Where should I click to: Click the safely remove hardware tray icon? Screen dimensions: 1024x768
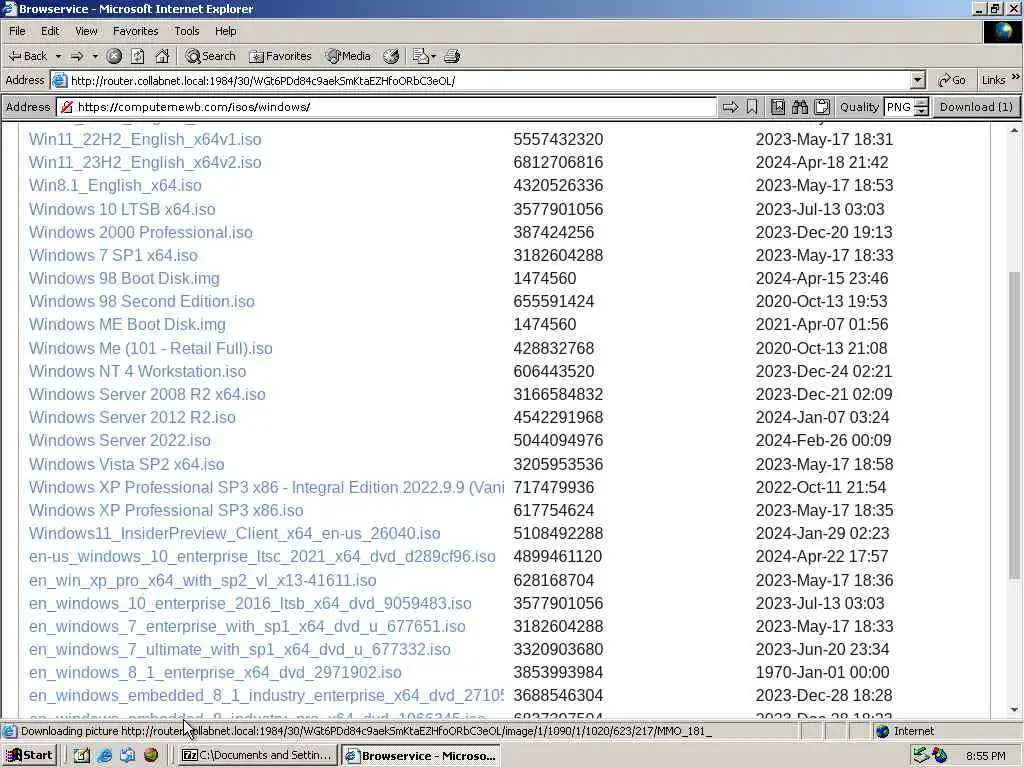[x=921, y=756]
